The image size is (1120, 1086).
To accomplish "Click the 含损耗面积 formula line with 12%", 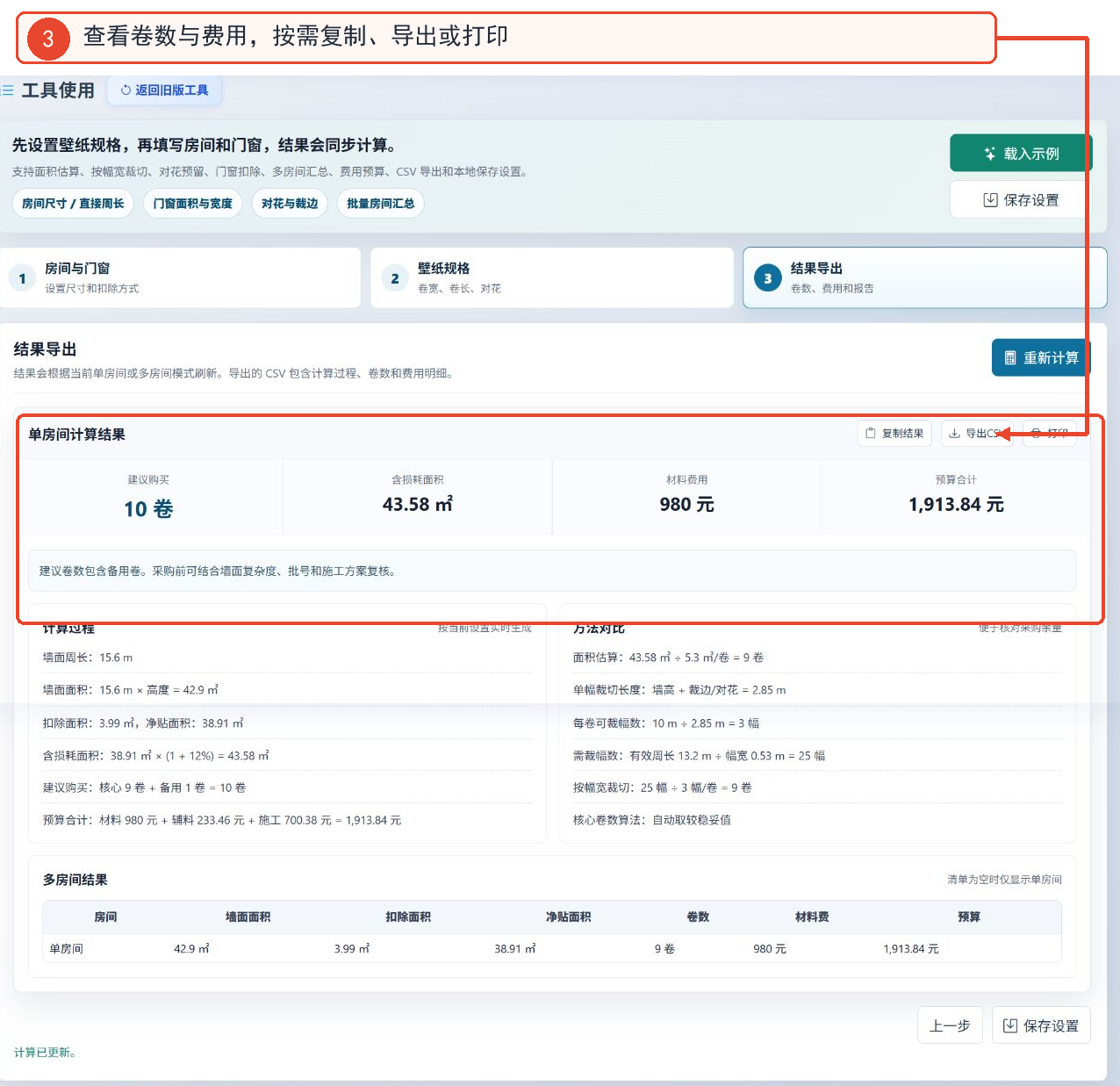I will tap(155, 756).
